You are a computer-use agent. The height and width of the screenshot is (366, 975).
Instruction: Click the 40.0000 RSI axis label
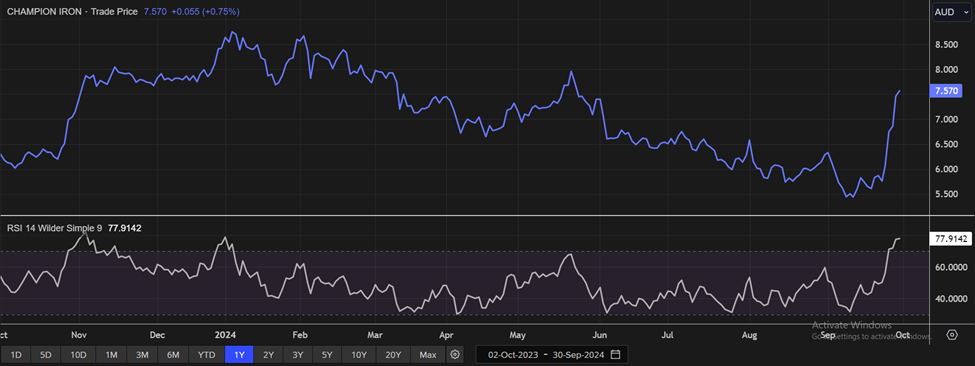(x=950, y=298)
